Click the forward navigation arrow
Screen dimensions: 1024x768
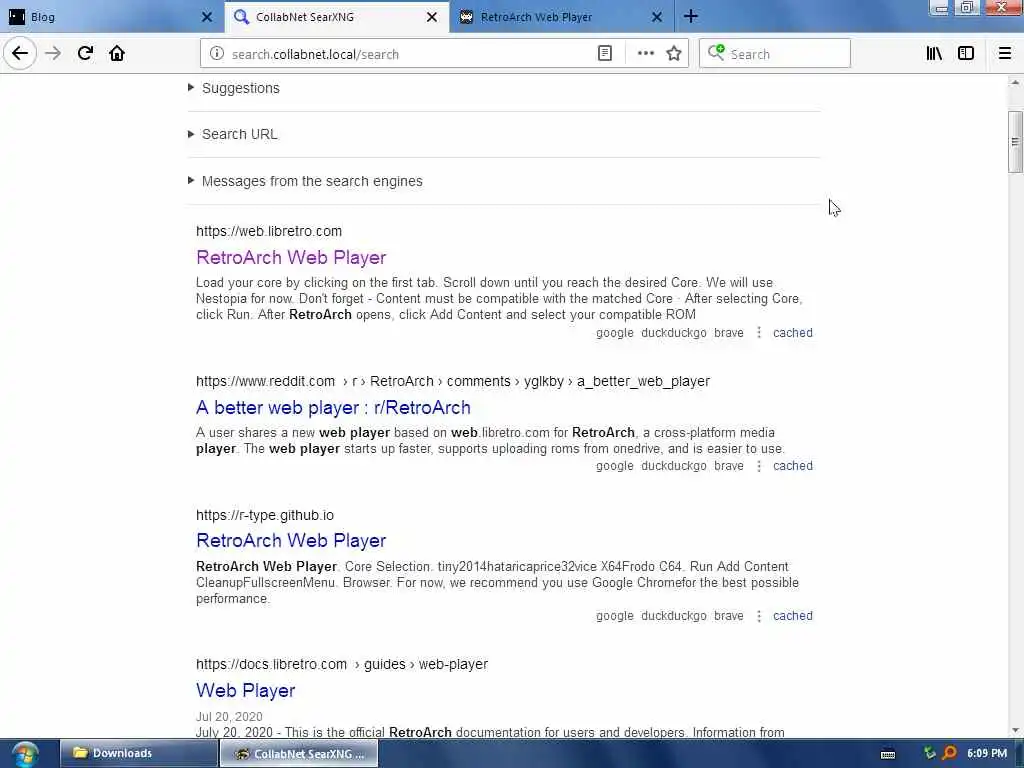tap(53, 53)
